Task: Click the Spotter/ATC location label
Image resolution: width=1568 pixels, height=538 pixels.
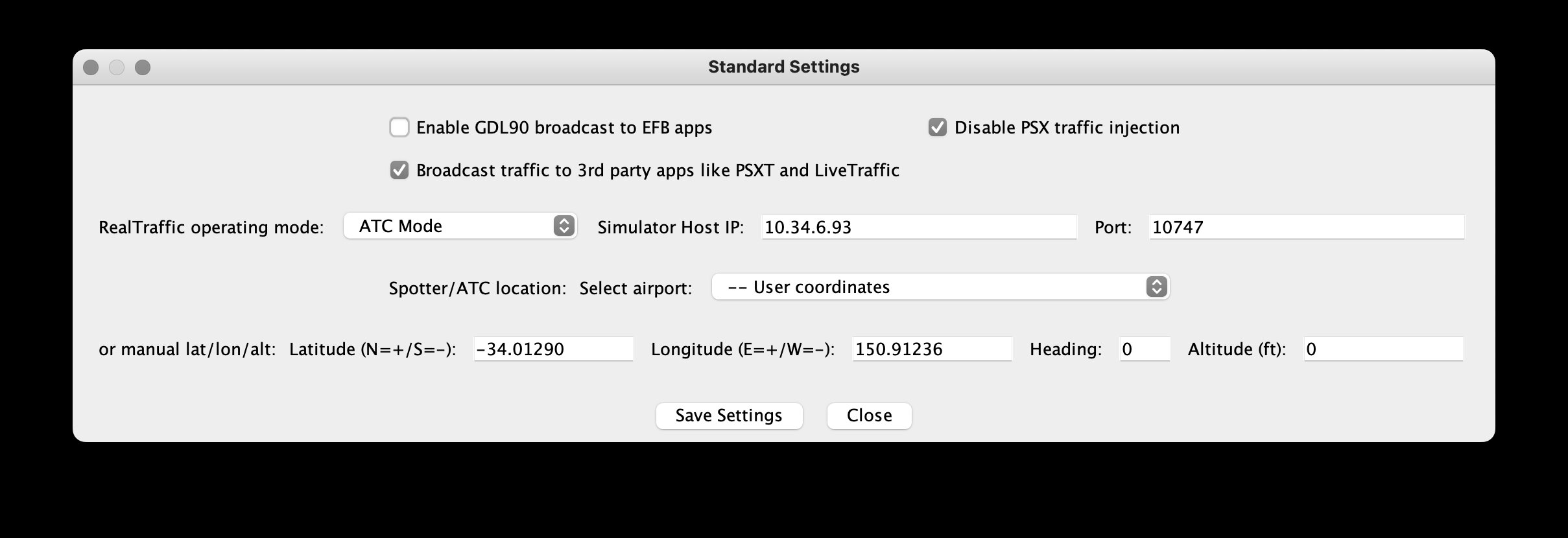Action: click(x=477, y=288)
